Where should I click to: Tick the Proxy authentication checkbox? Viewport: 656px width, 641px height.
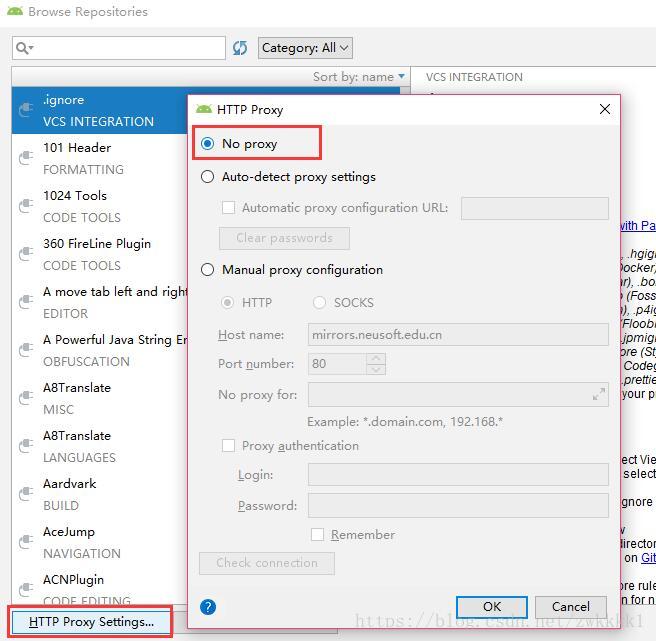[228, 446]
